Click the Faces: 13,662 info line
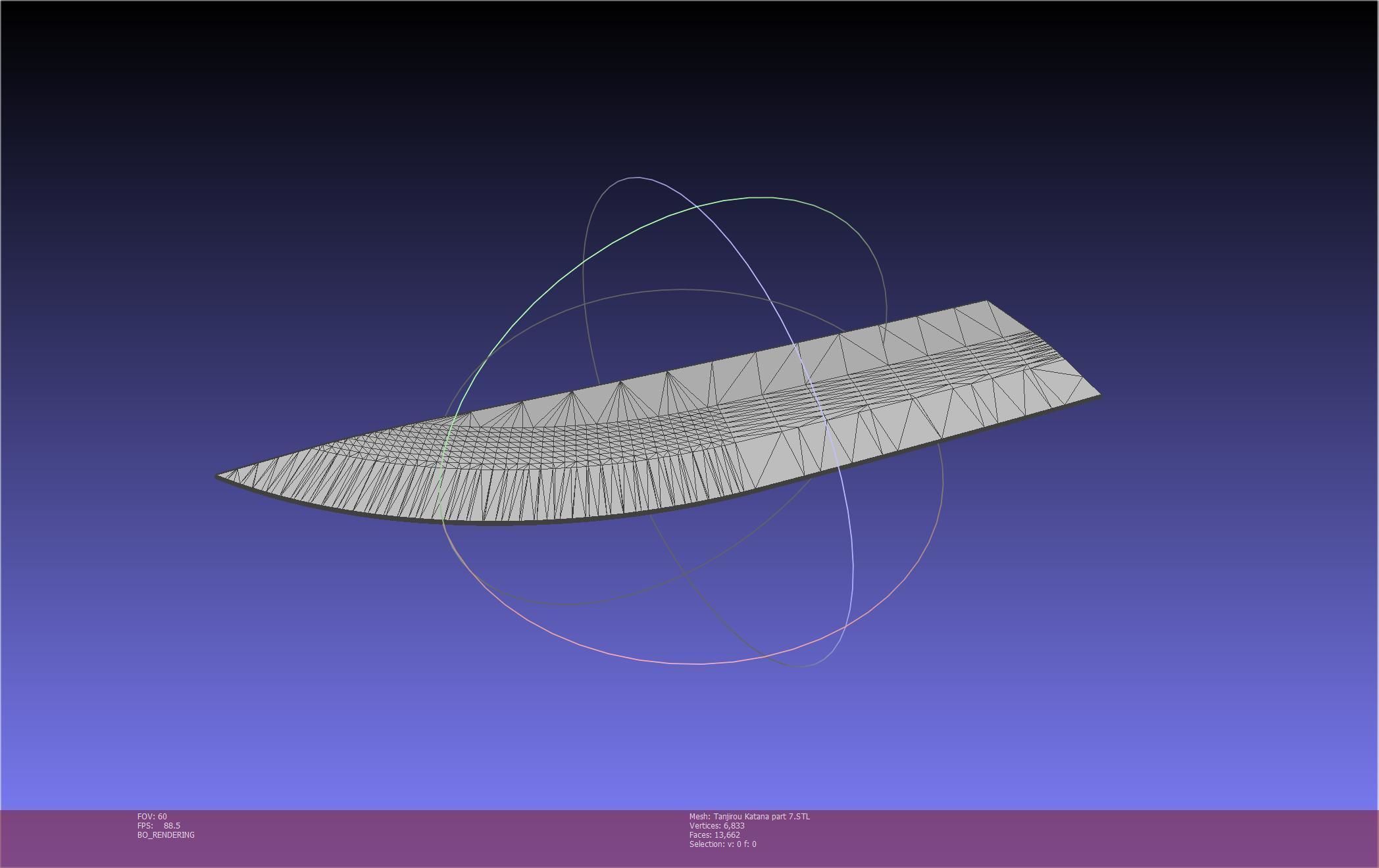The width and height of the screenshot is (1379, 868). 715,835
